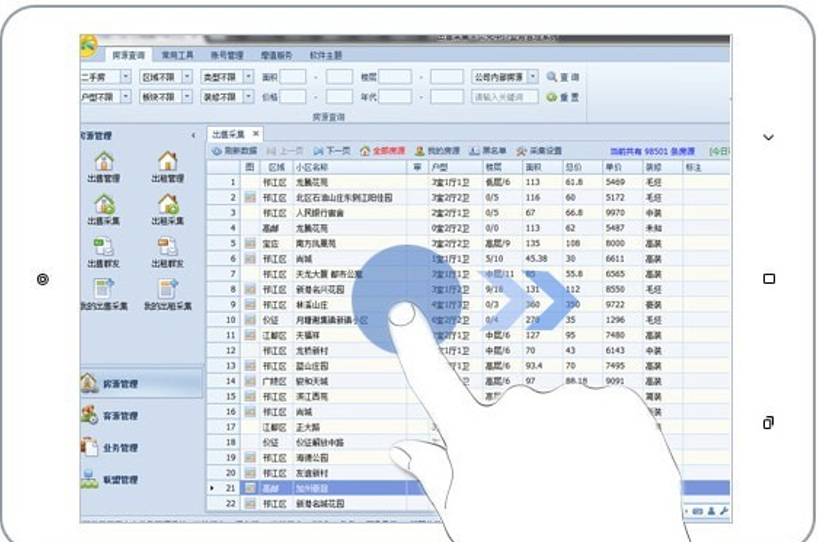Switch to the 账号管理 ribbon tab

click(x=227, y=55)
